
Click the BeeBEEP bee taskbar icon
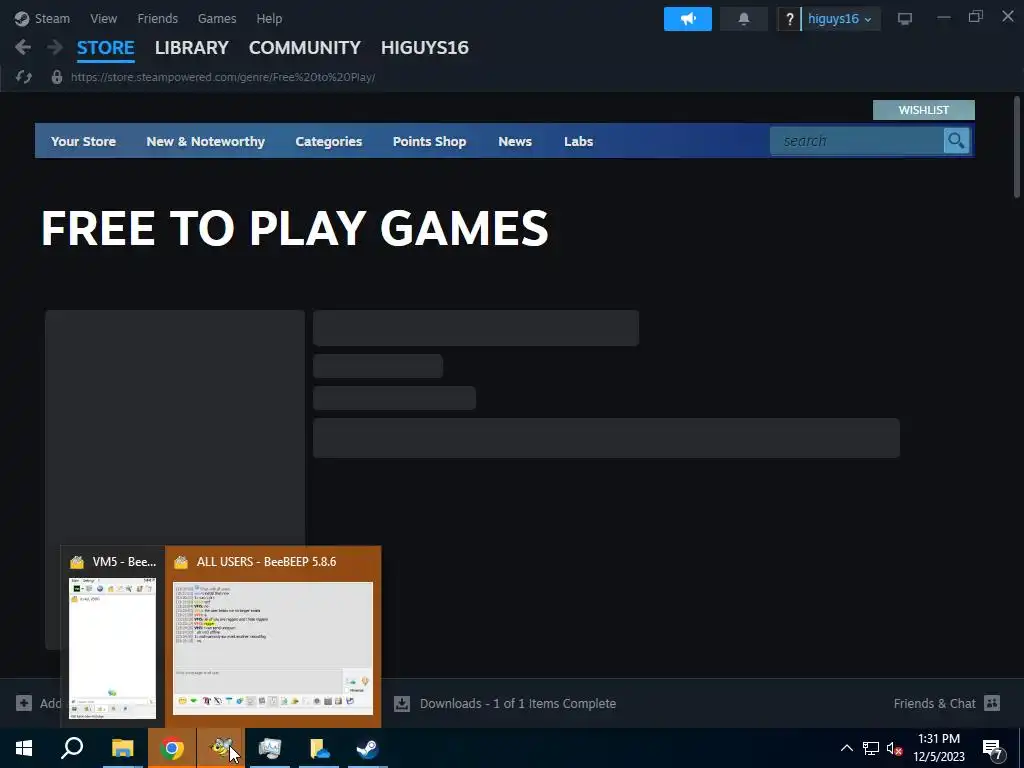tap(221, 748)
